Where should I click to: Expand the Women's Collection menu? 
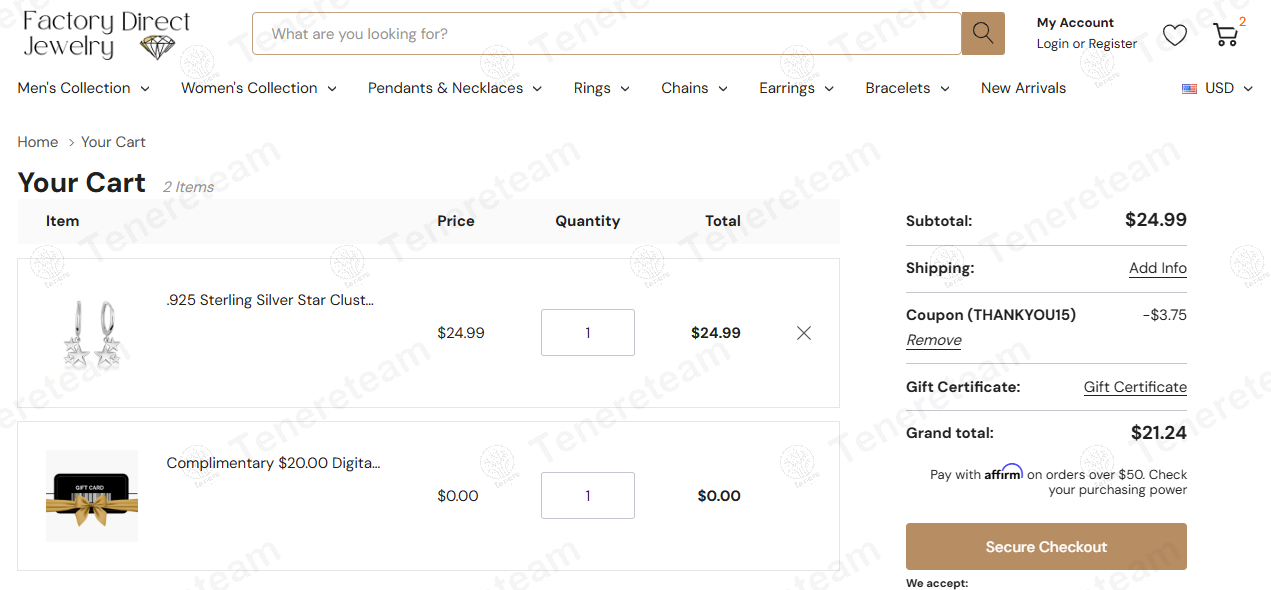click(258, 88)
